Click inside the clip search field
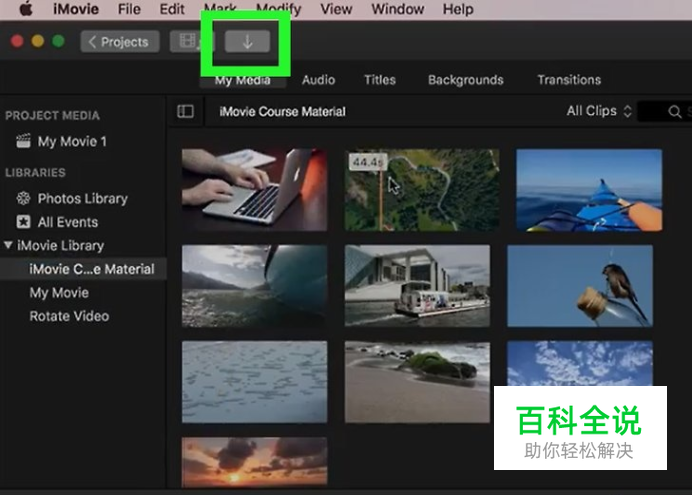 point(665,112)
